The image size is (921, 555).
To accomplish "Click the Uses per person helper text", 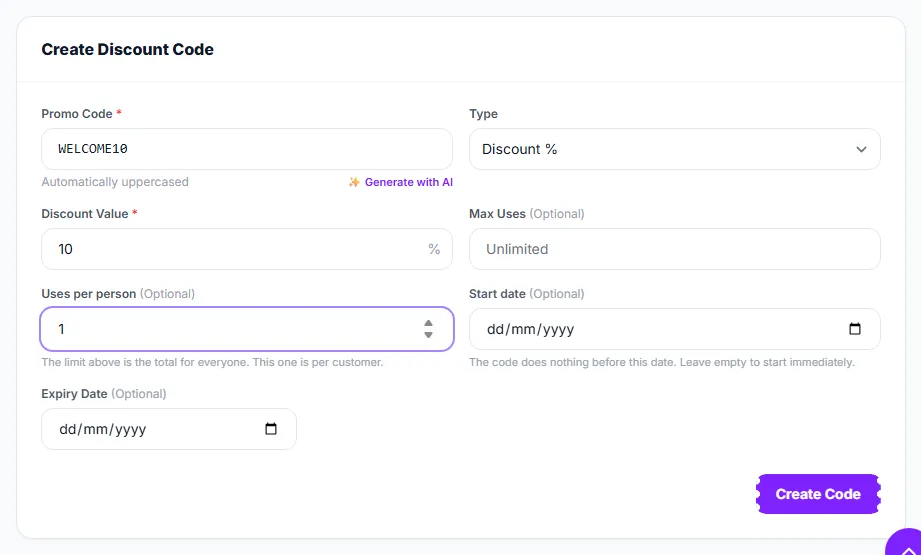I will [212, 362].
